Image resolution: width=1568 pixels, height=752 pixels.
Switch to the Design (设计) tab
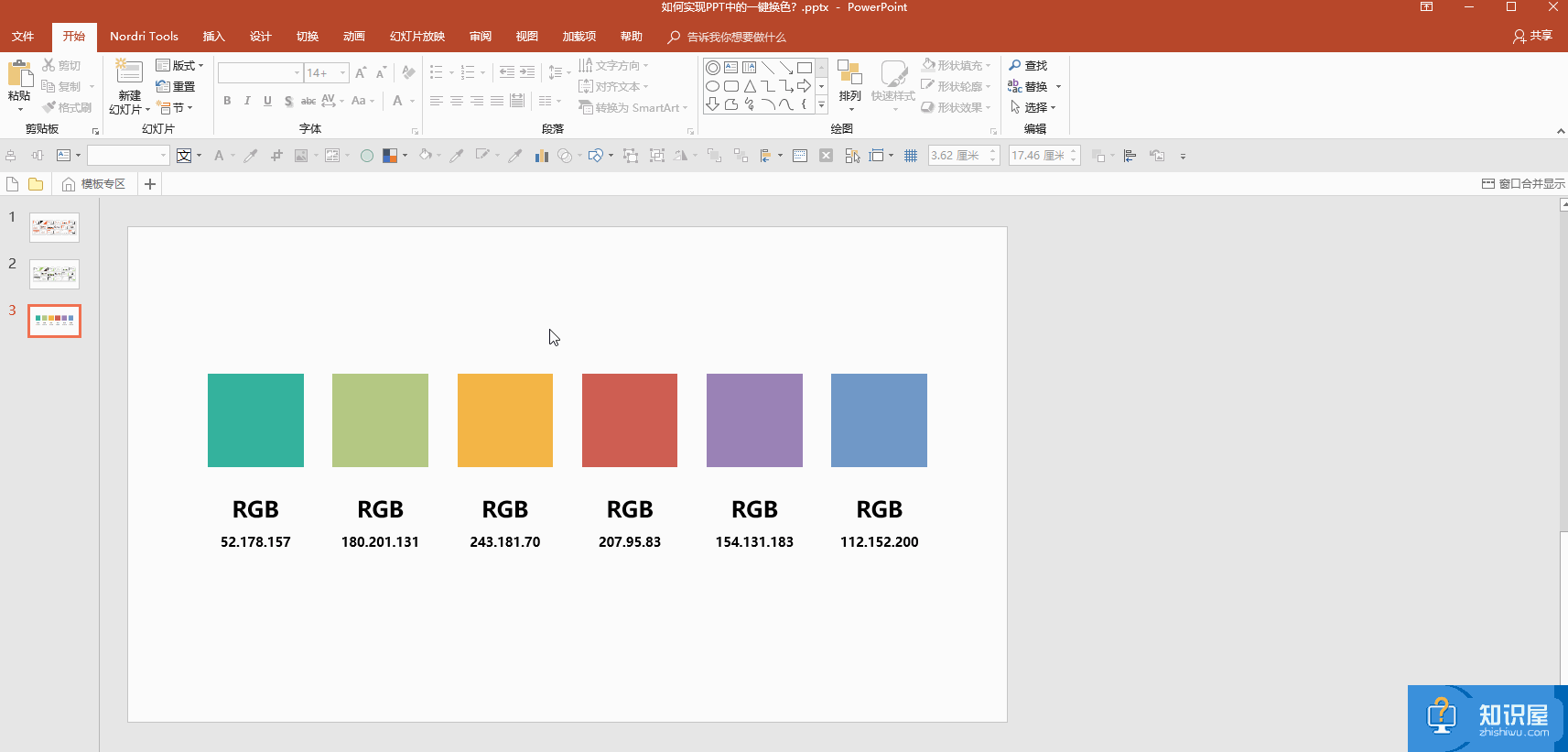[x=261, y=37]
